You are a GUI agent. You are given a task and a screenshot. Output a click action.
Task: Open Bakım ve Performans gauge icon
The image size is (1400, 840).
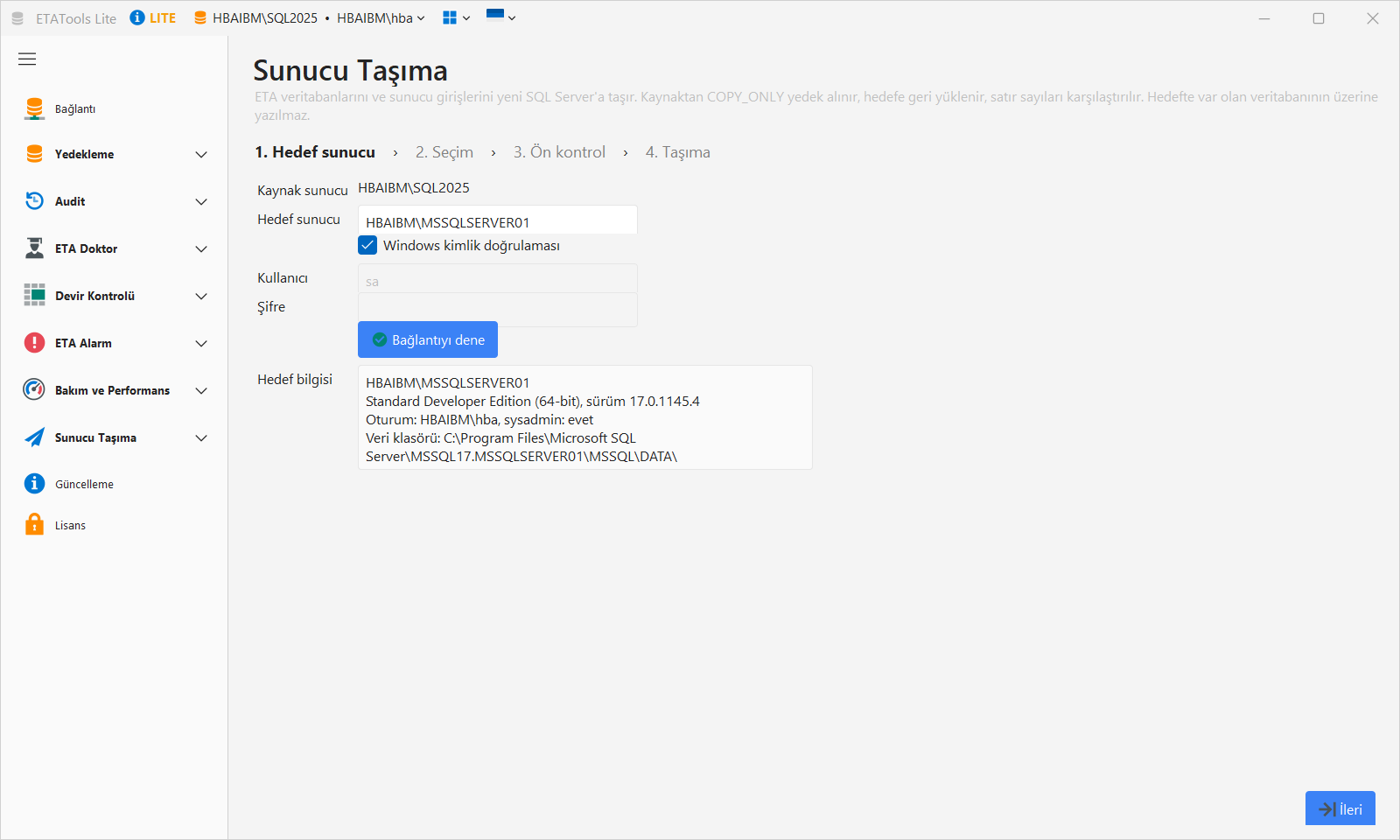pos(34,389)
